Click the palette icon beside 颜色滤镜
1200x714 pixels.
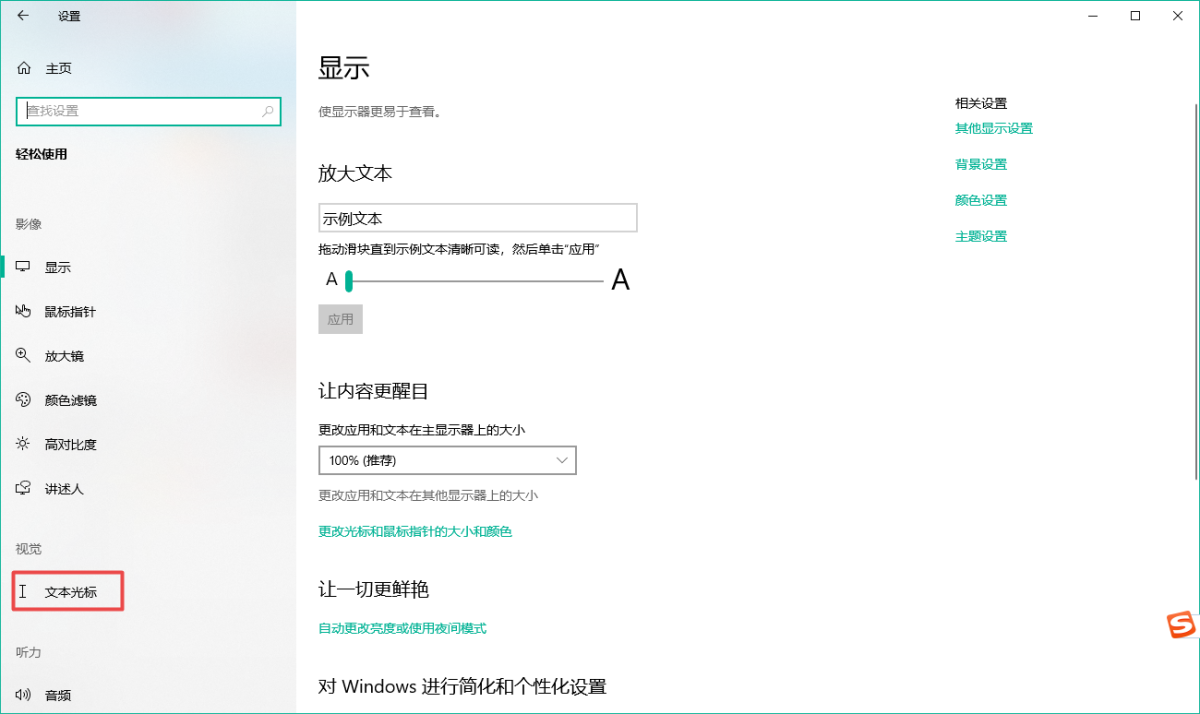pos(24,400)
